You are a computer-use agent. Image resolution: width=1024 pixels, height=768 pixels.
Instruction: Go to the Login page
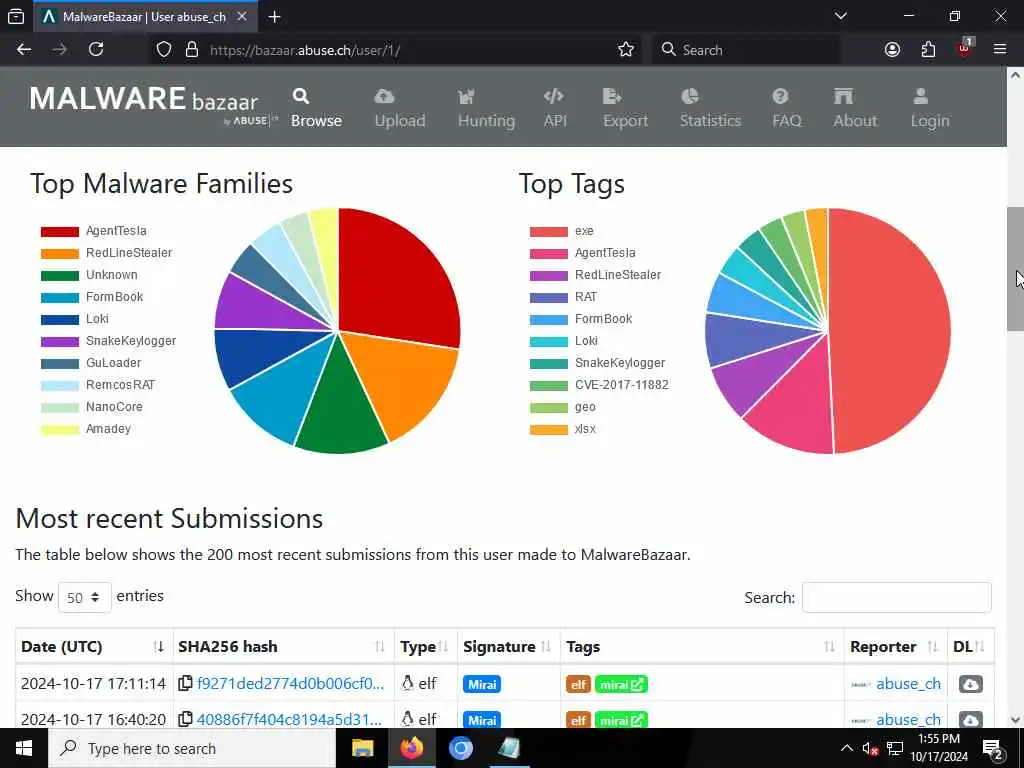tap(930, 108)
